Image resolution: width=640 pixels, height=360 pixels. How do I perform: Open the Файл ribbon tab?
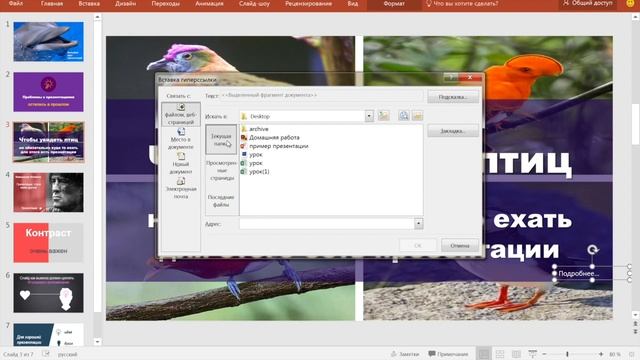click(x=16, y=4)
